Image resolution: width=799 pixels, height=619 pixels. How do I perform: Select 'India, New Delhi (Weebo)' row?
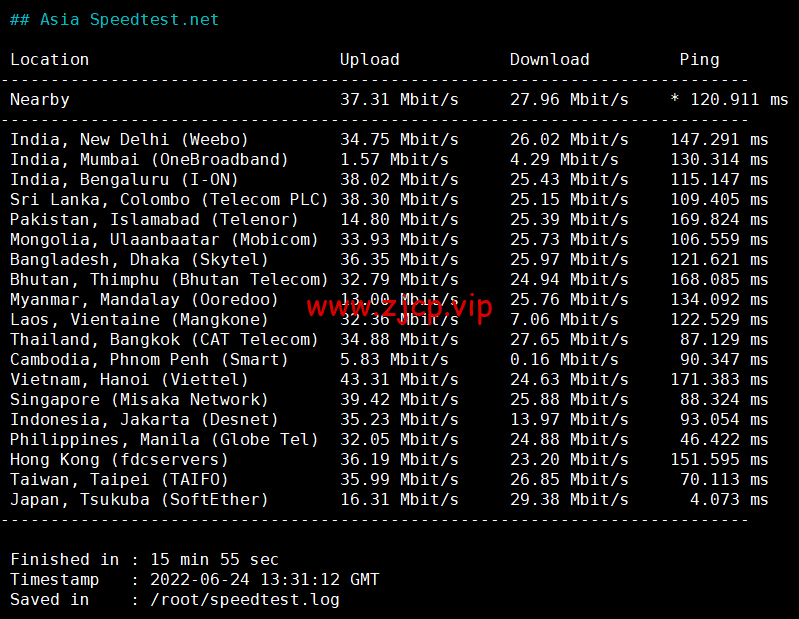389,140
